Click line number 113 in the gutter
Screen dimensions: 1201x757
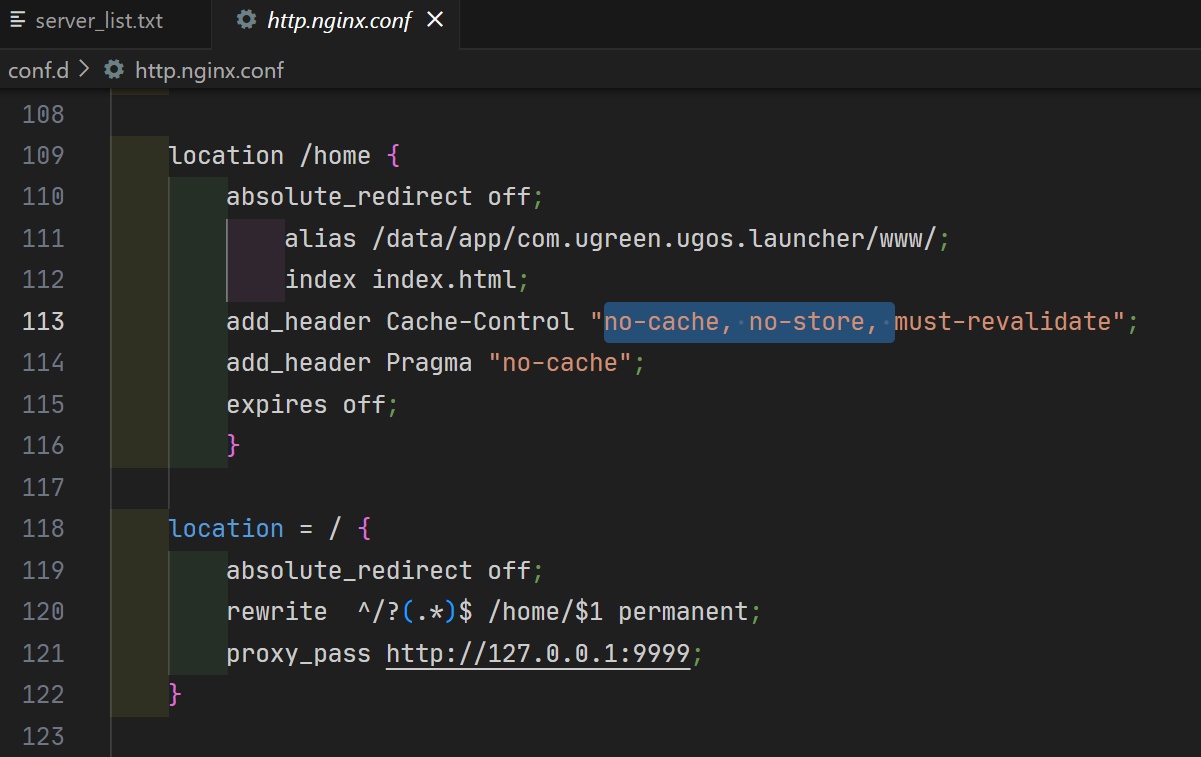coord(43,321)
